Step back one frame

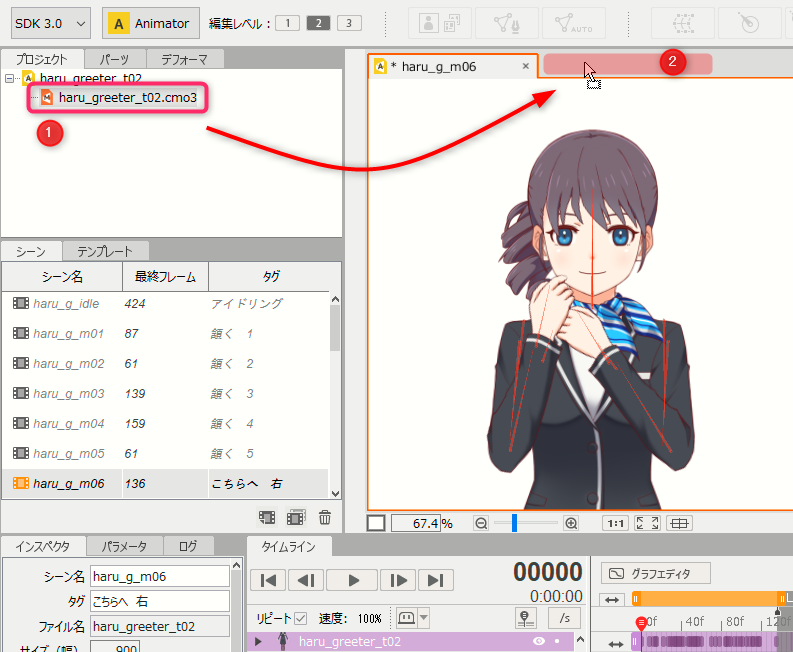point(306,580)
